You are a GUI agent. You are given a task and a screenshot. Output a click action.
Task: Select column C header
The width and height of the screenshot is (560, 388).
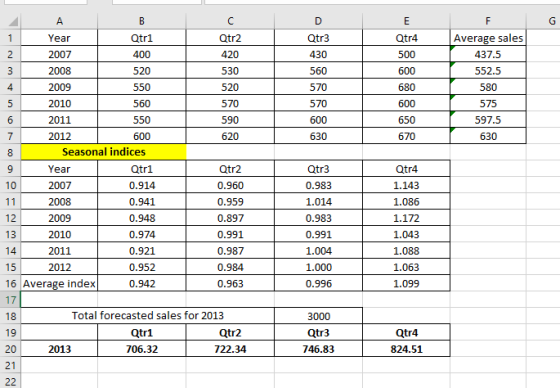point(230,21)
